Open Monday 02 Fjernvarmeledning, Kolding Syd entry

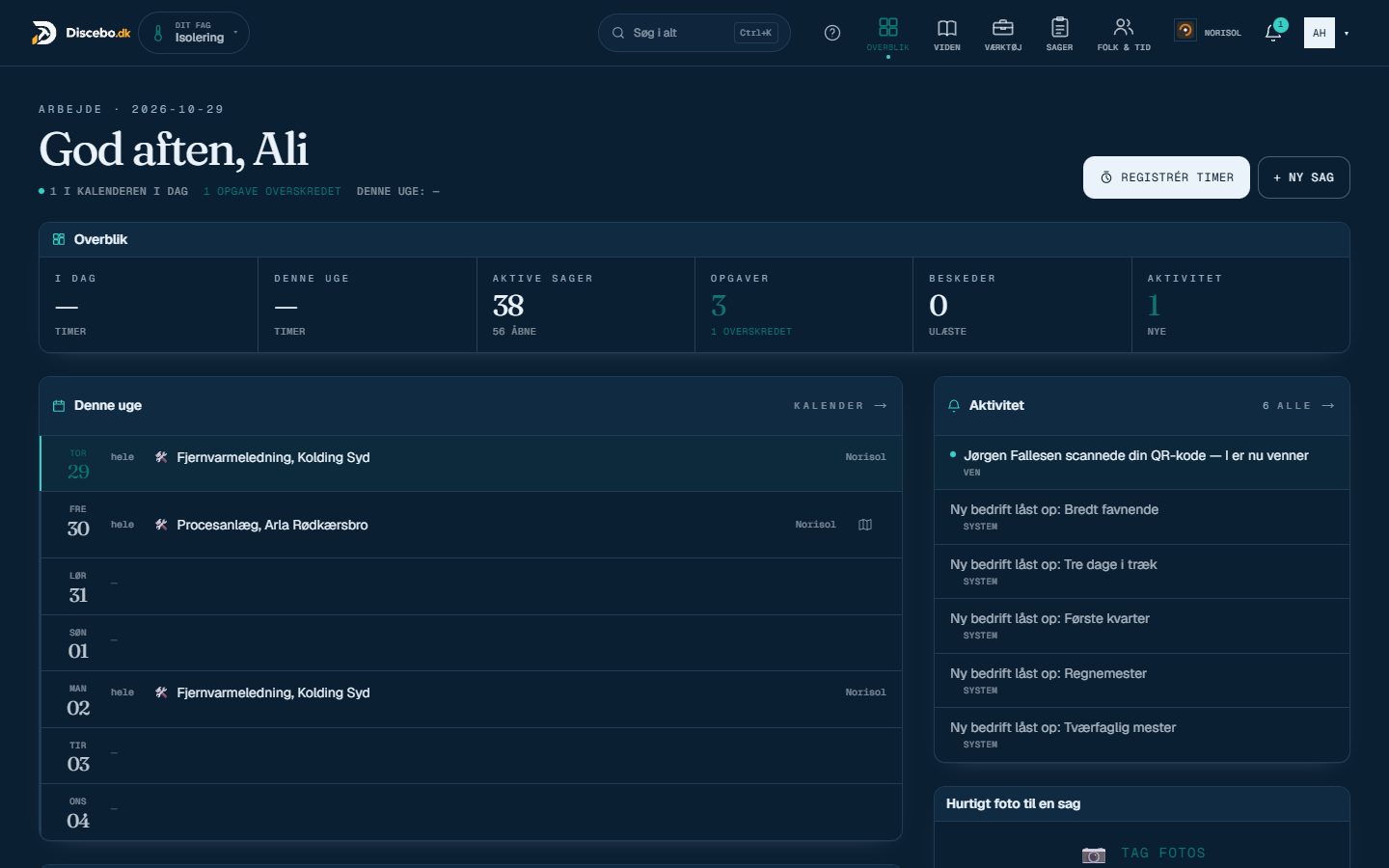tap(471, 699)
